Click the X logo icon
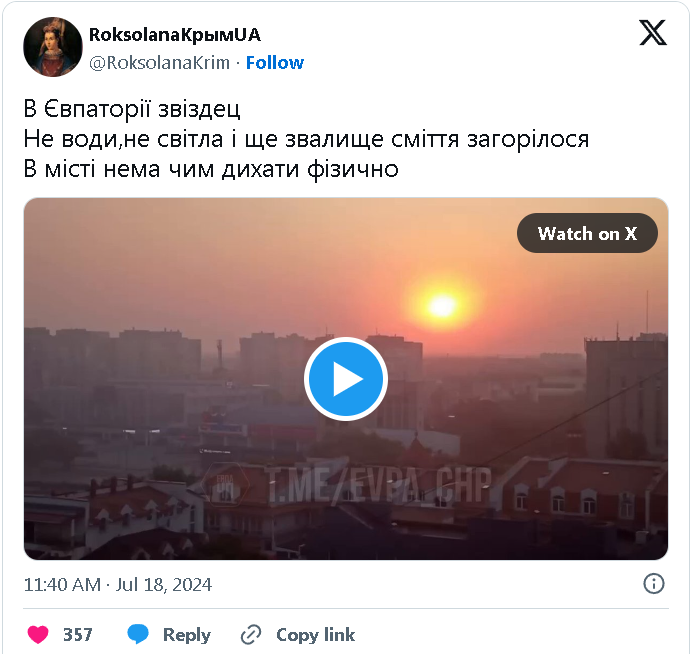 coord(653,33)
